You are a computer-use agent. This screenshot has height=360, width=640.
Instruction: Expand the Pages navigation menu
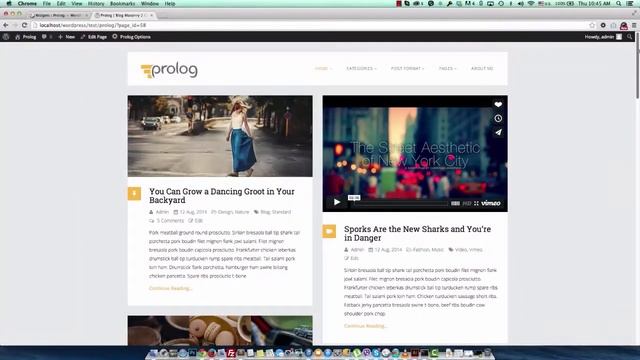[447, 69]
